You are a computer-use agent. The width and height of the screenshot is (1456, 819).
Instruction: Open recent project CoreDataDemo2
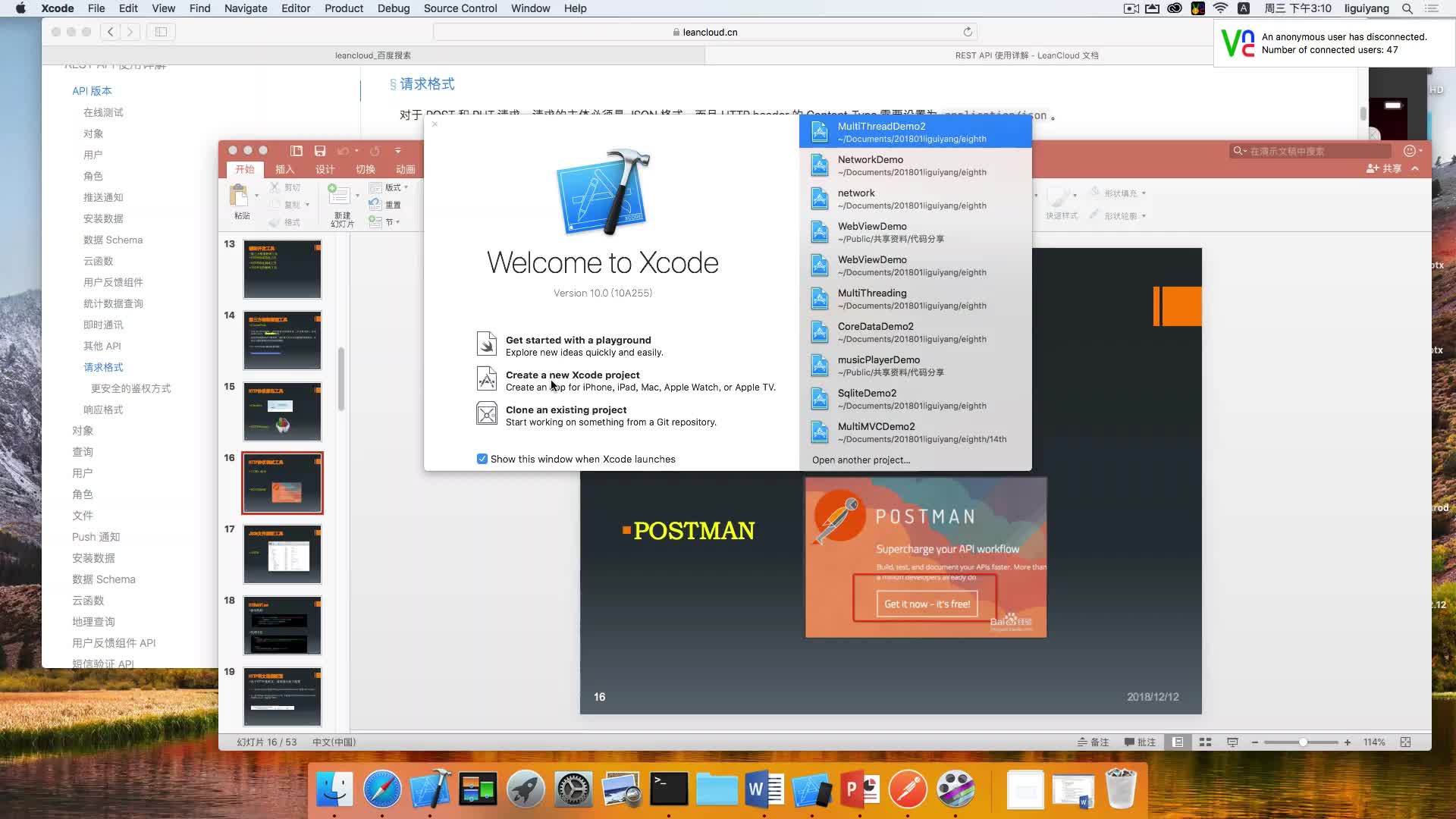(x=915, y=332)
